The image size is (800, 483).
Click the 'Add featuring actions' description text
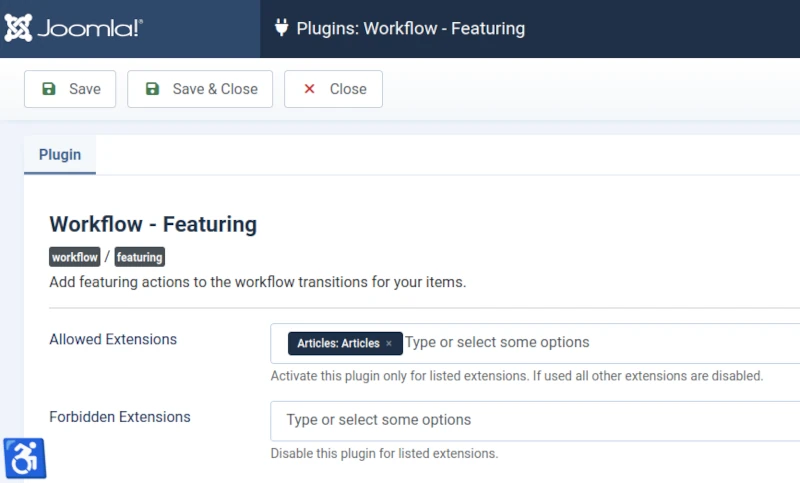258,282
